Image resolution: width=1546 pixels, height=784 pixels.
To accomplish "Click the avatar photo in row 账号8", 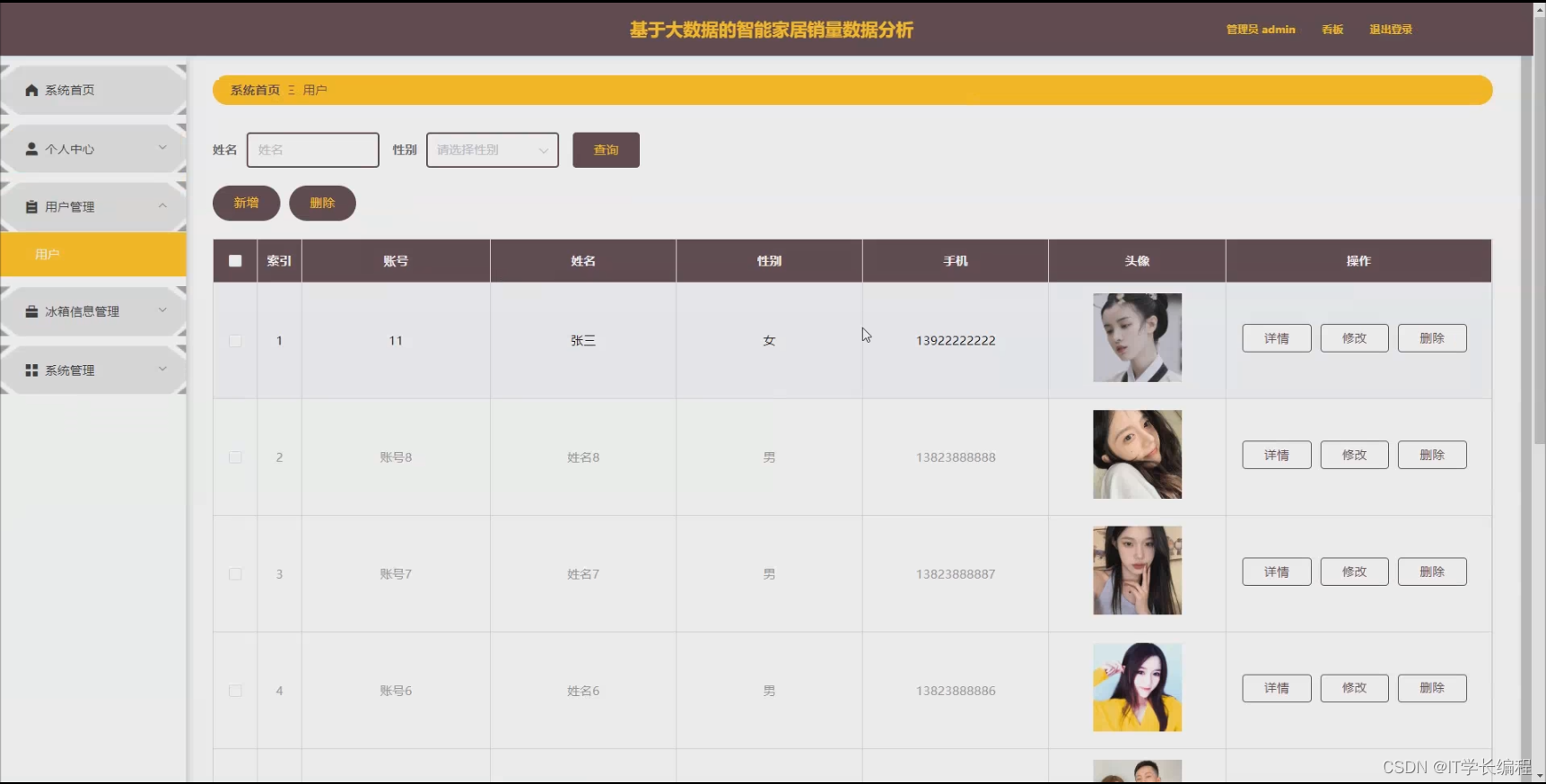I will click(x=1137, y=454).
